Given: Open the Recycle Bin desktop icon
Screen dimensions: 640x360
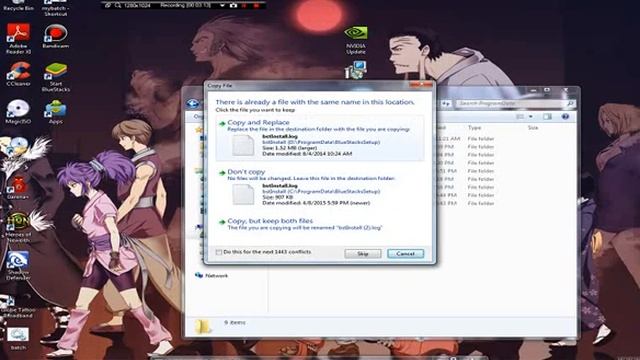Looking at the screenshot, I should 18,5.
